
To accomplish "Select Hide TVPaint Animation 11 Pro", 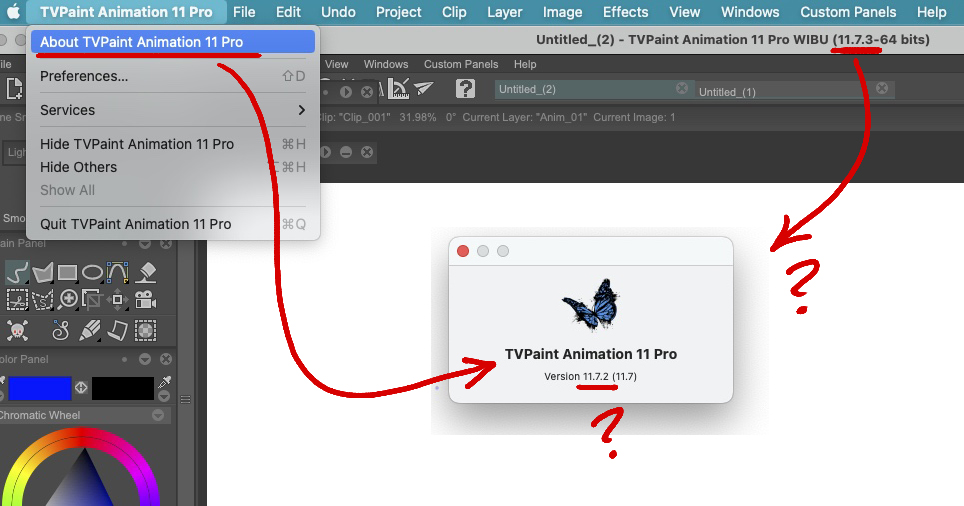I will point(173,144).
